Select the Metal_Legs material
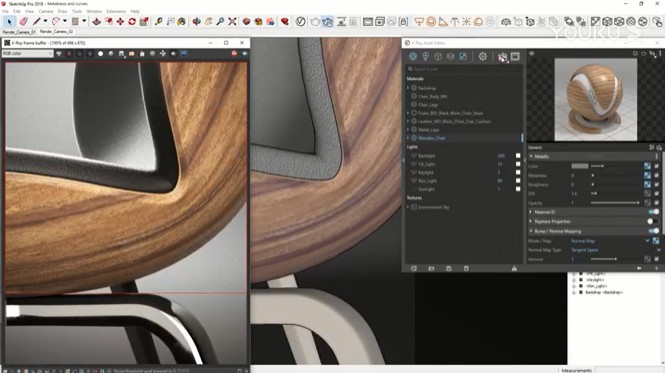The image size is (665, 373). coord(428,129)
